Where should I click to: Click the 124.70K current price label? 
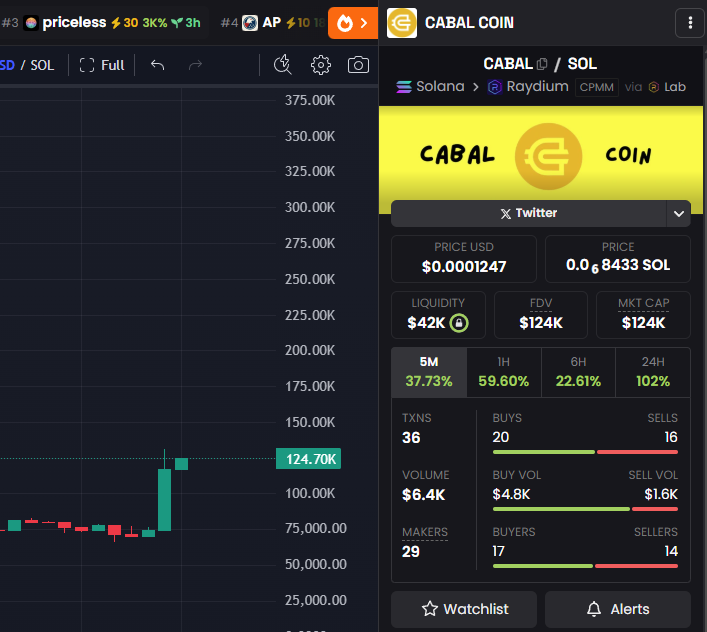point(308,459)
